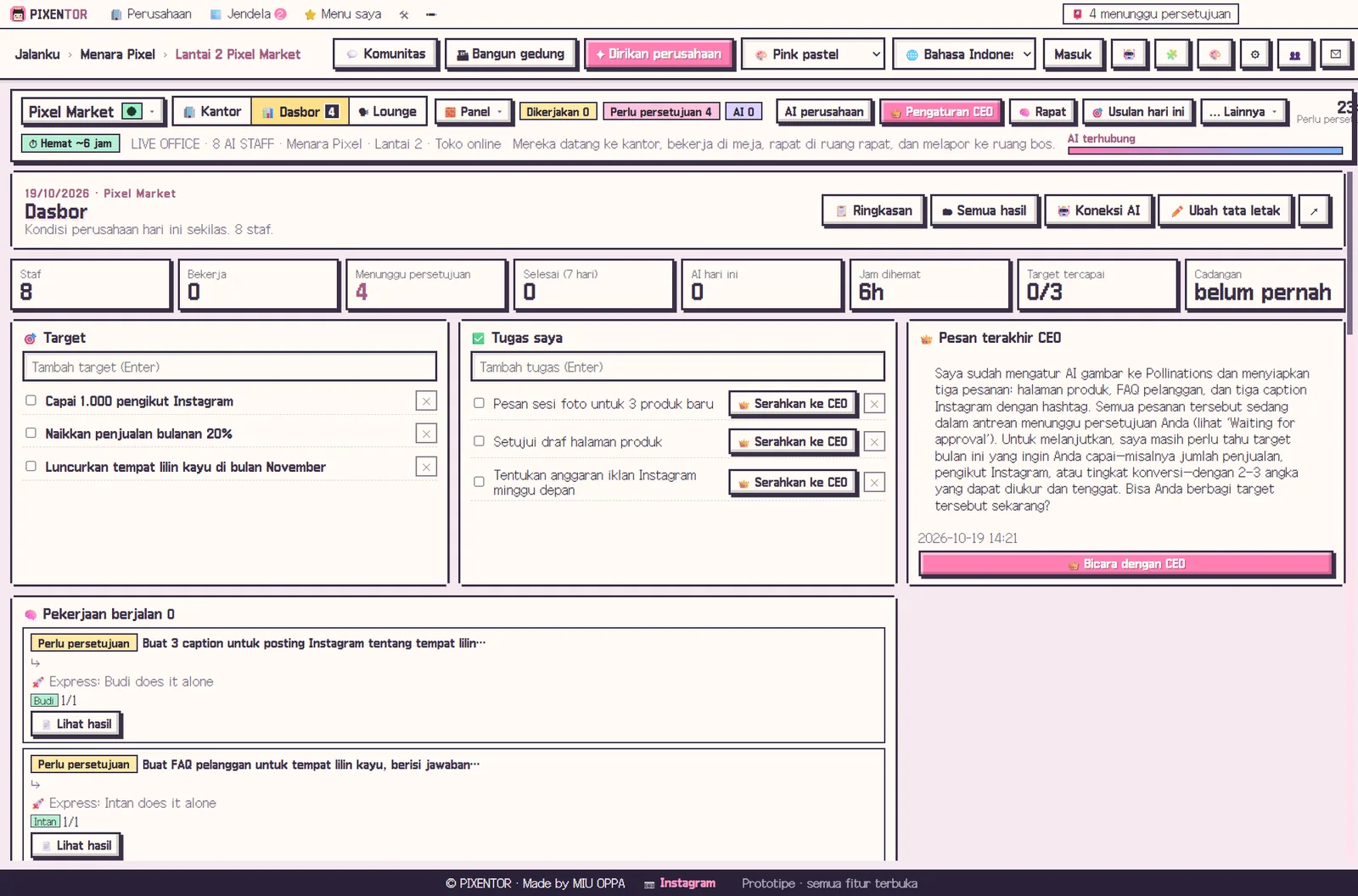This screenshot has width=1358, height=896.
Task: Open the tools icon in top menu
Action: coord(404,14)
